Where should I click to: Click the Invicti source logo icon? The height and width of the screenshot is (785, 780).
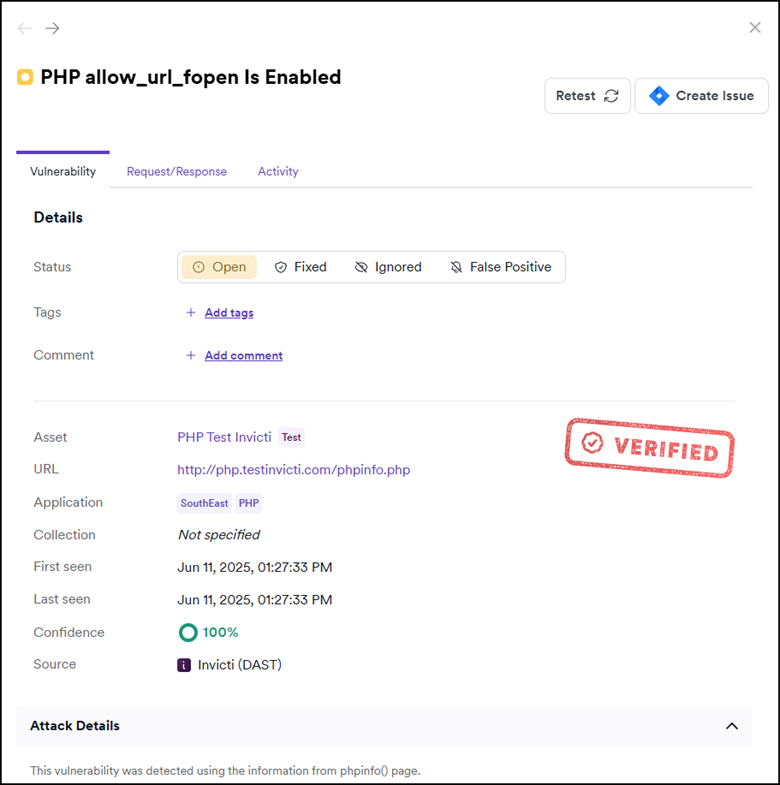click(184, 665)
